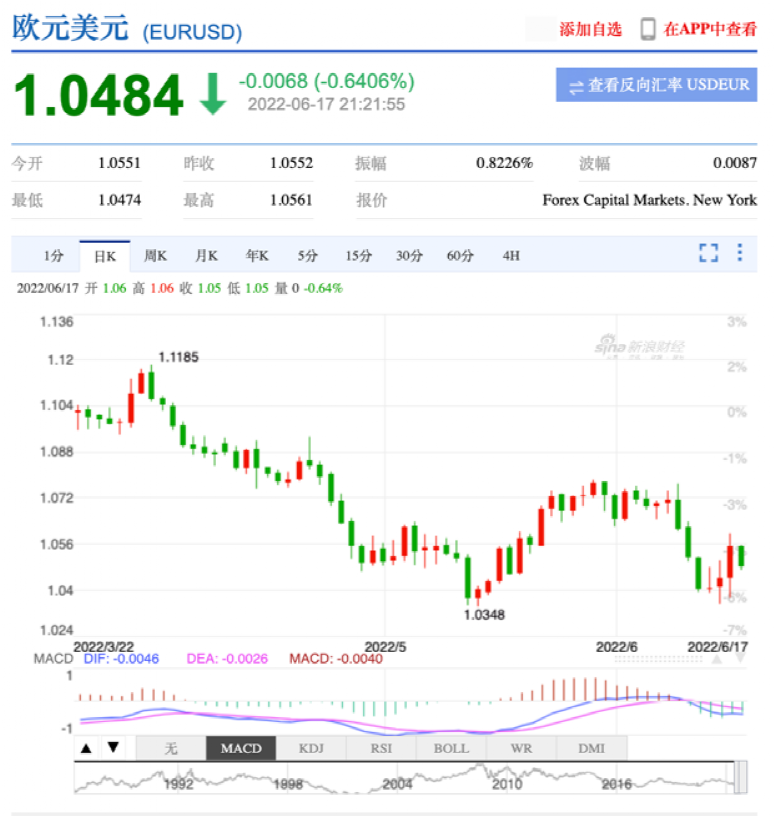Screen dimensions: 775x816
Task: Click the phone icon beside 在APP中查看
Action: click(x=648, y=29)
